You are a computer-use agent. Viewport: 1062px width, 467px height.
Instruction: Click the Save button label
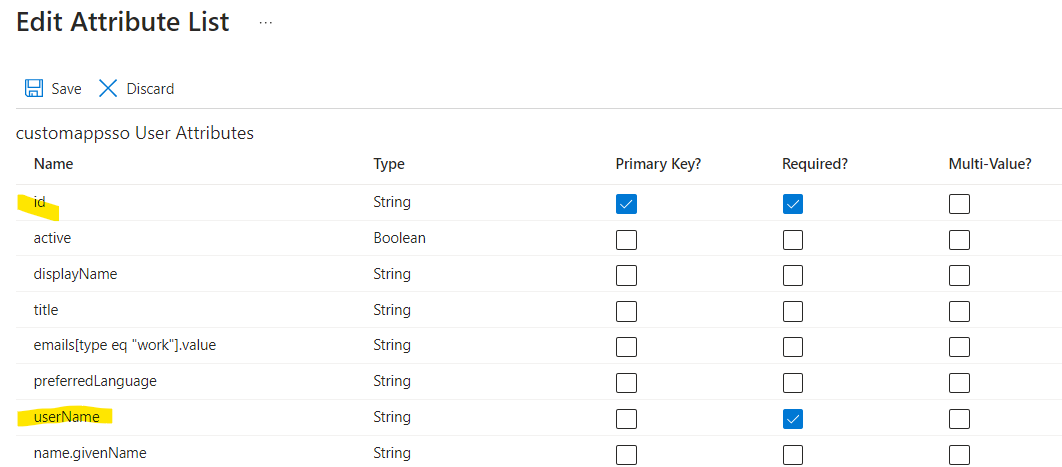pyautogui.click(x=66, y=89)
